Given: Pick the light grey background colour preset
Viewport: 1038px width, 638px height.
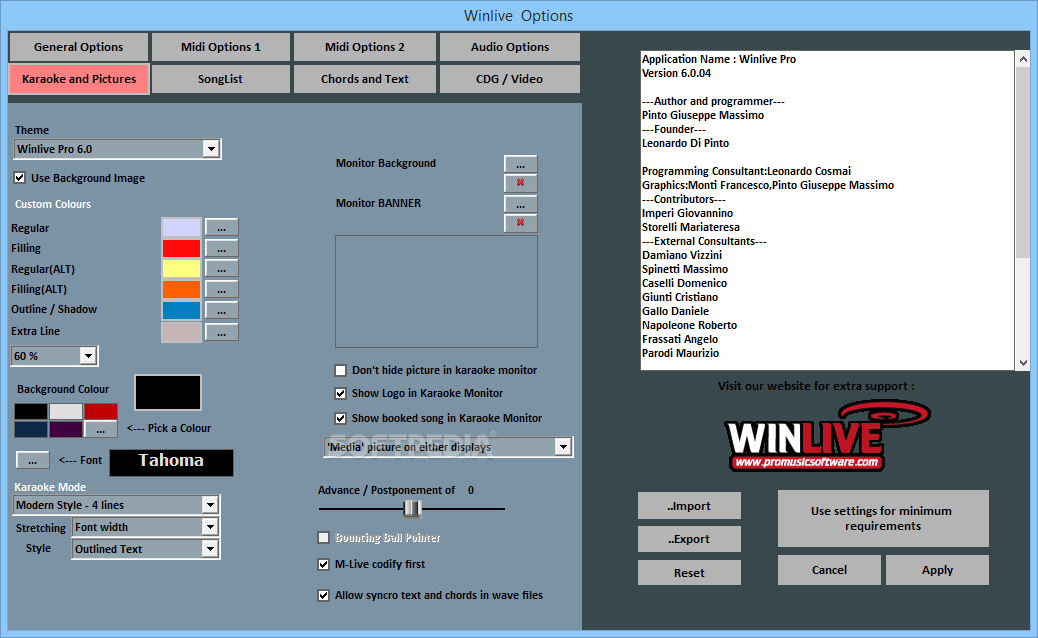Looking at the screenshot, I should (66, 412).
